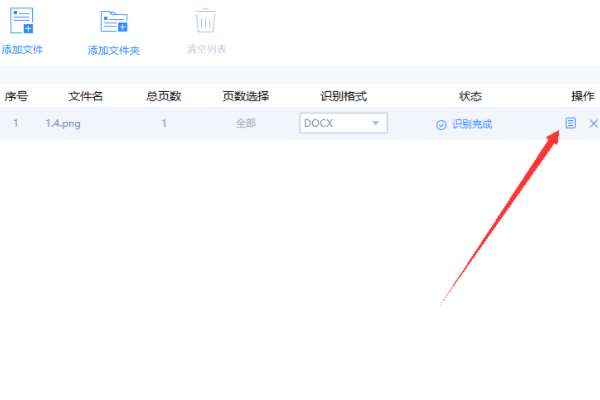600x400 pixels.
Task: Click the dropdown arrow beside DOCX
Action: 375,123
